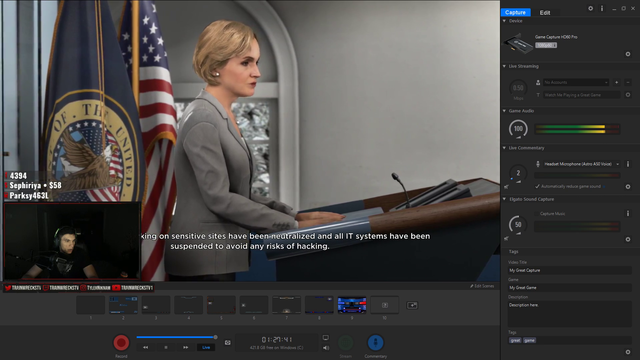Select the 'great' tag chip
The height and width of the screenshot is (360, 640).
coord(515,340)
